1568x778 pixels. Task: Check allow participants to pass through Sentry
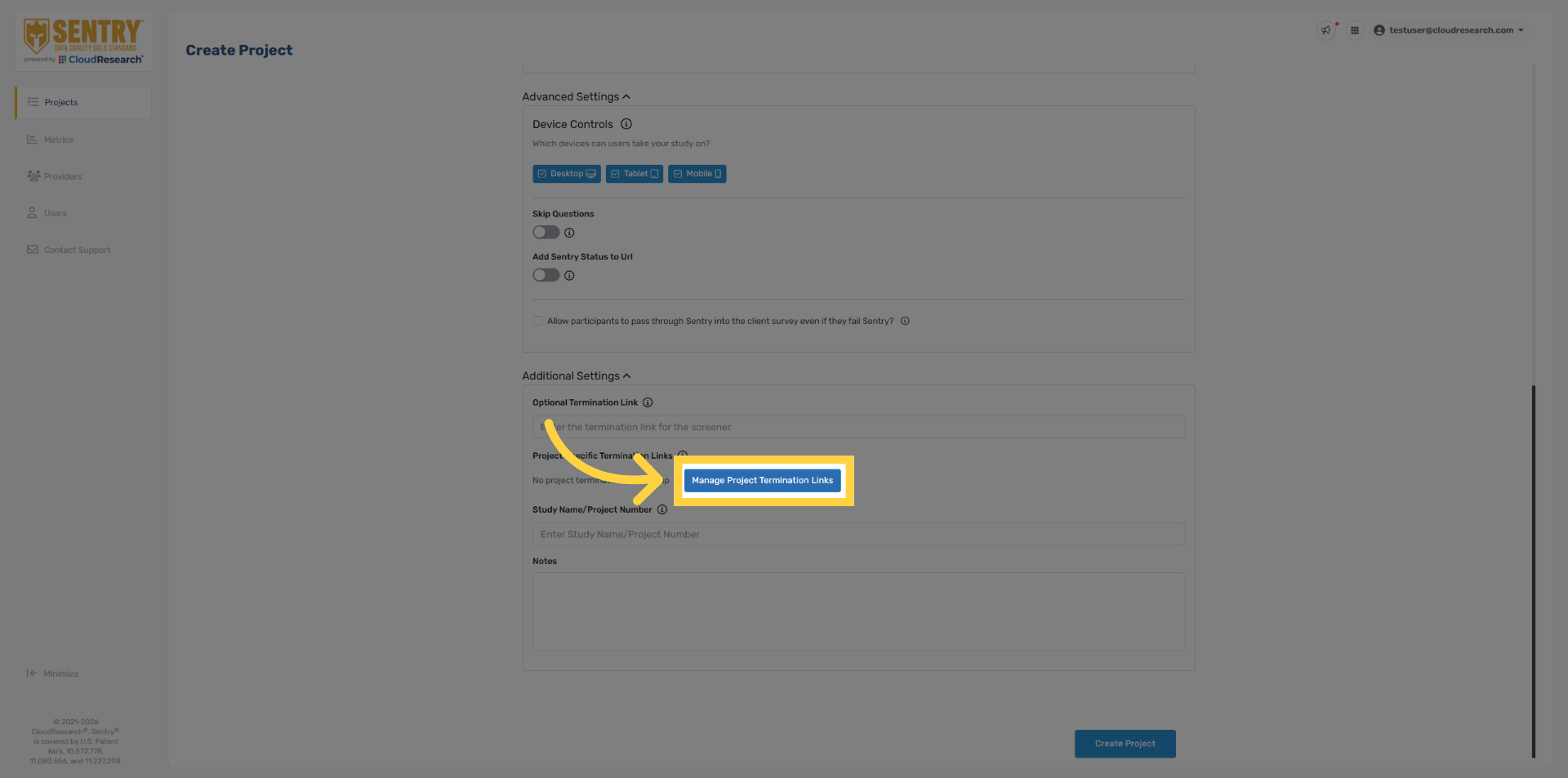537,321
